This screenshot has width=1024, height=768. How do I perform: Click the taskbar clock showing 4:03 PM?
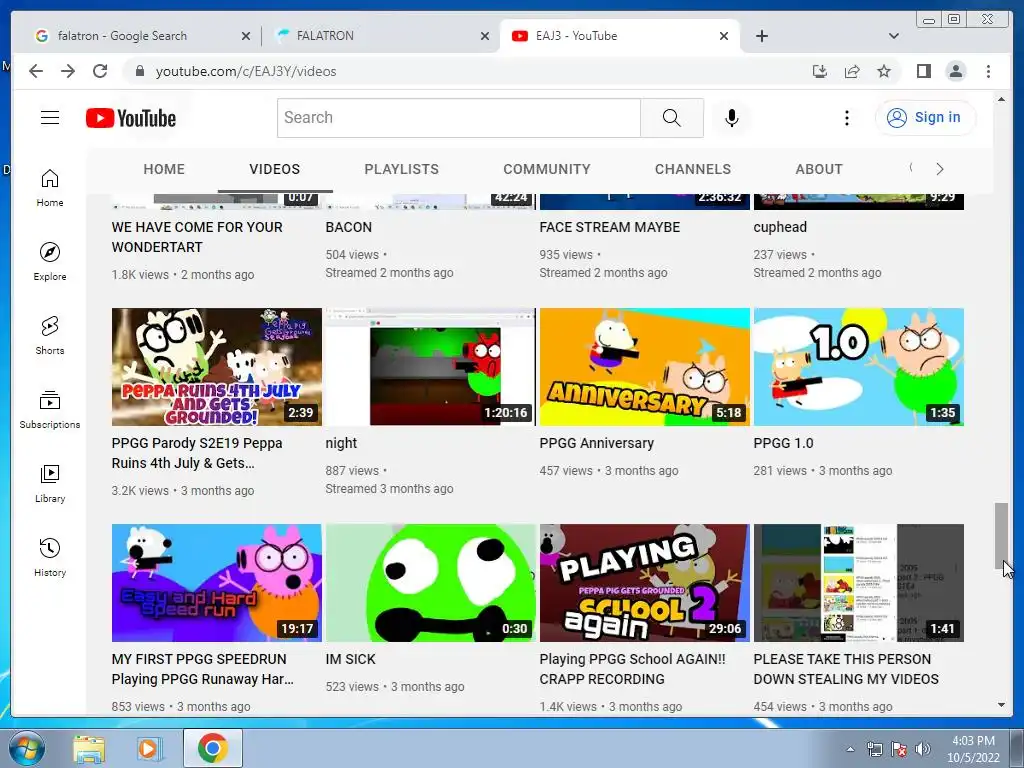pos(973,749)
